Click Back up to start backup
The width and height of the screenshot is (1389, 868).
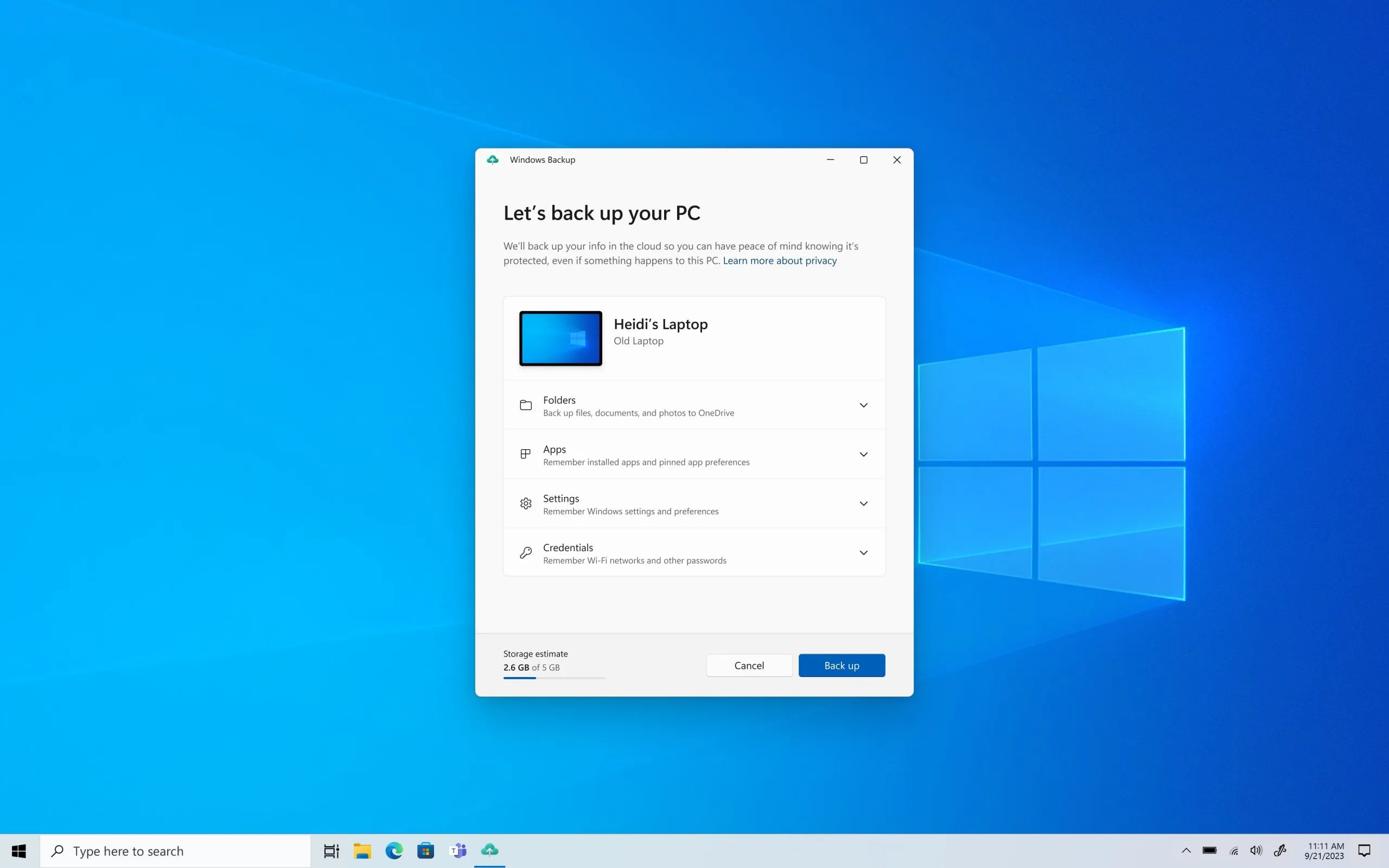841,665
